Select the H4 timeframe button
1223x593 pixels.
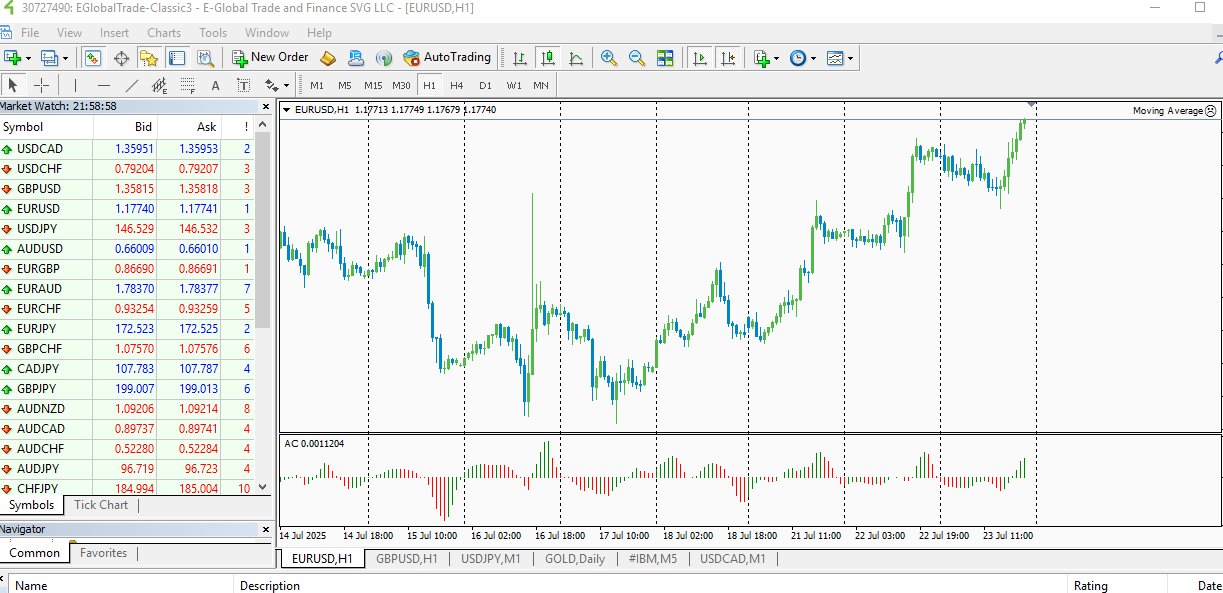tap(457, 85)
